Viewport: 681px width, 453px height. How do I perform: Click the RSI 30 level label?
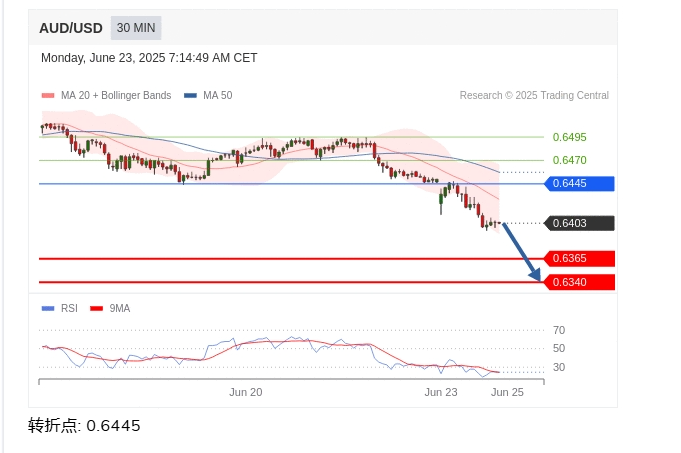point(558,367)
